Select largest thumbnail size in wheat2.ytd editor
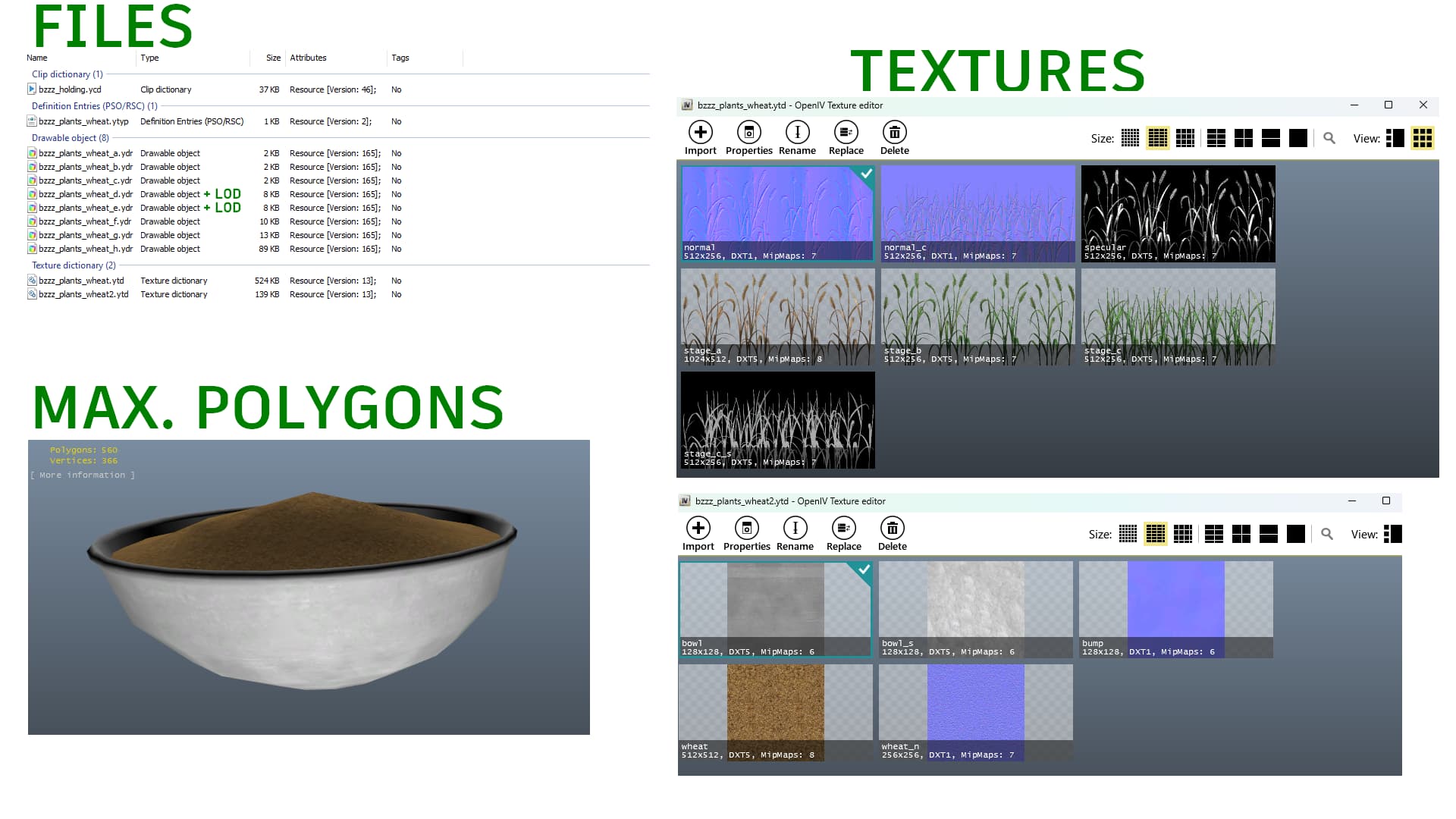Viewport: 1456px width, 819px height. (1296, 534)
